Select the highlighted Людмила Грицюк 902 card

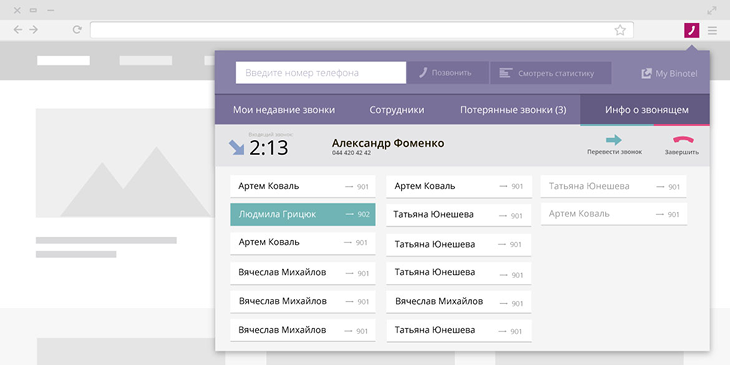(303, 215)
